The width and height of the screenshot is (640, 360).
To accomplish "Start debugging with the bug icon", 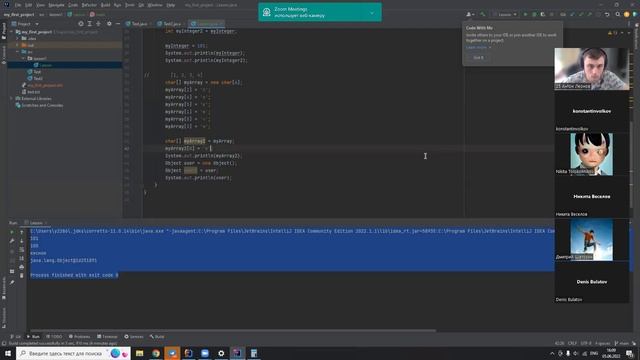I will pos(534,14).
